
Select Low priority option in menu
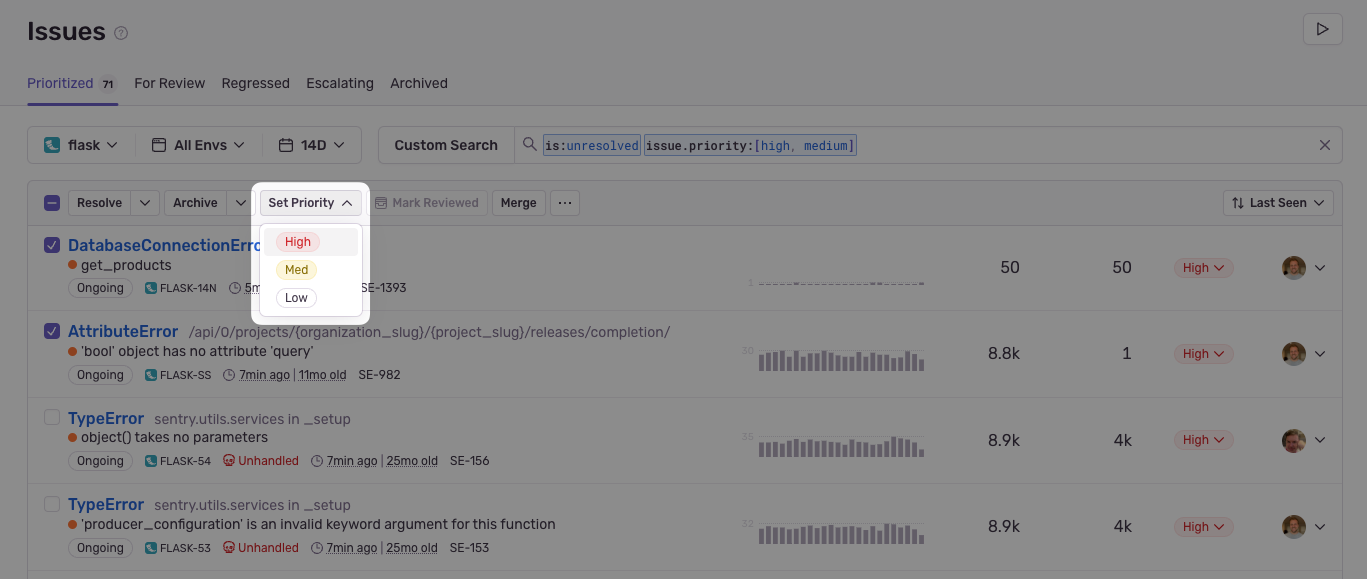coord(296,298)
